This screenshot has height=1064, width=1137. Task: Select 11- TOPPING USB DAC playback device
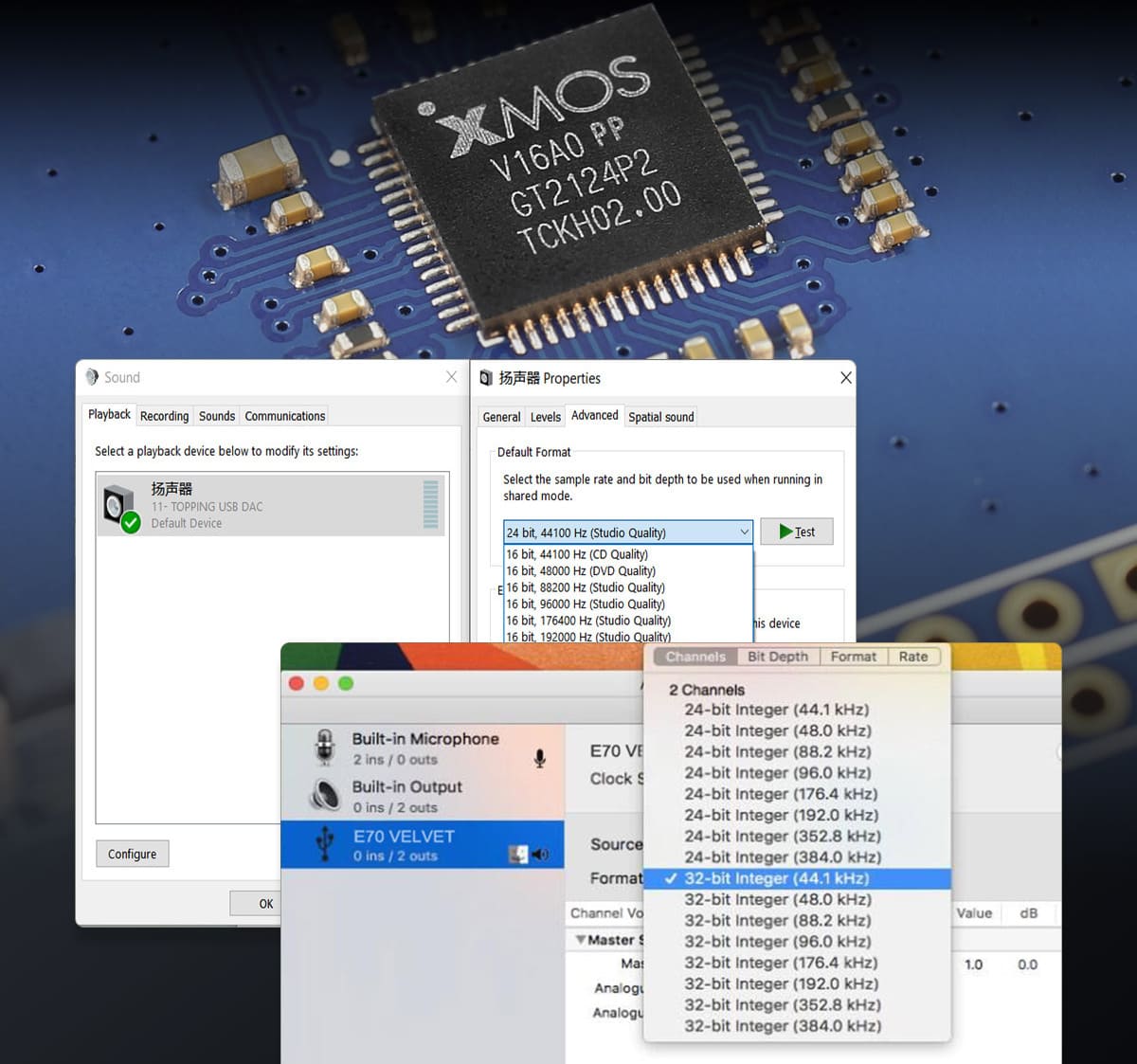(270, 506)
